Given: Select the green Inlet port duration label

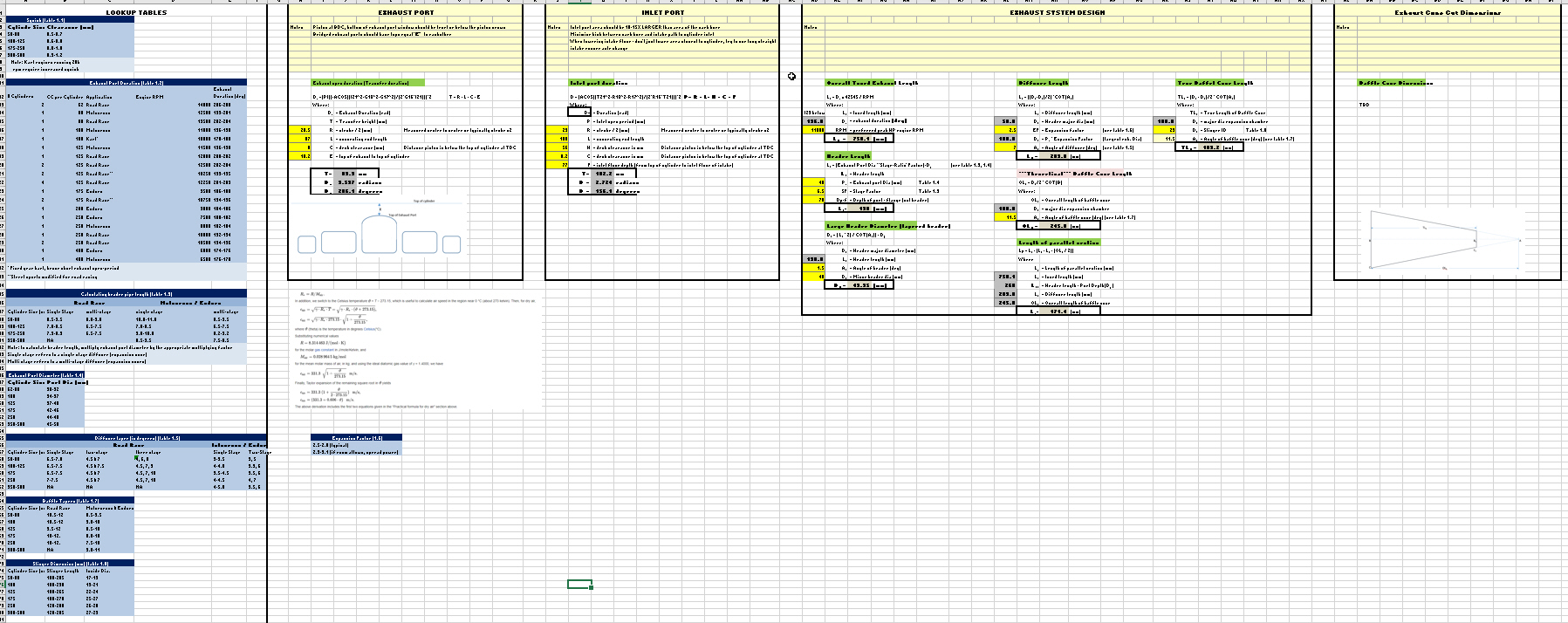Looking at the screenshot, I should 598,83.
